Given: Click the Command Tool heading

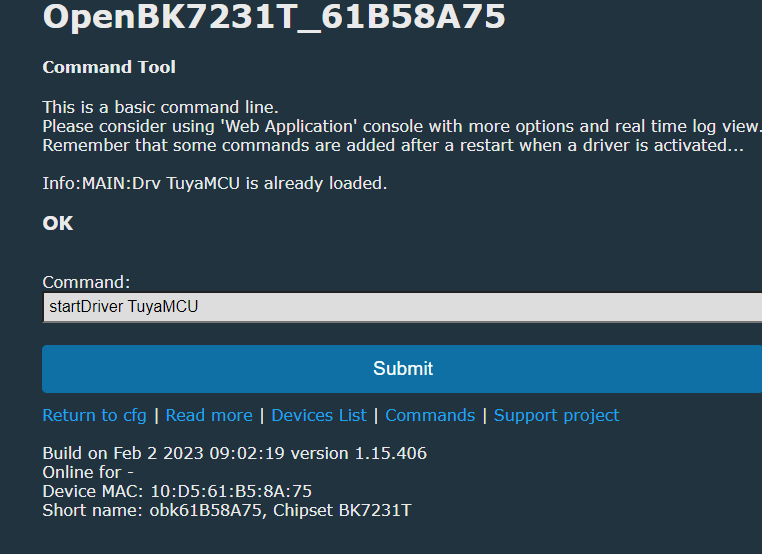Looking at the screenshot, I should coord(109,67).
